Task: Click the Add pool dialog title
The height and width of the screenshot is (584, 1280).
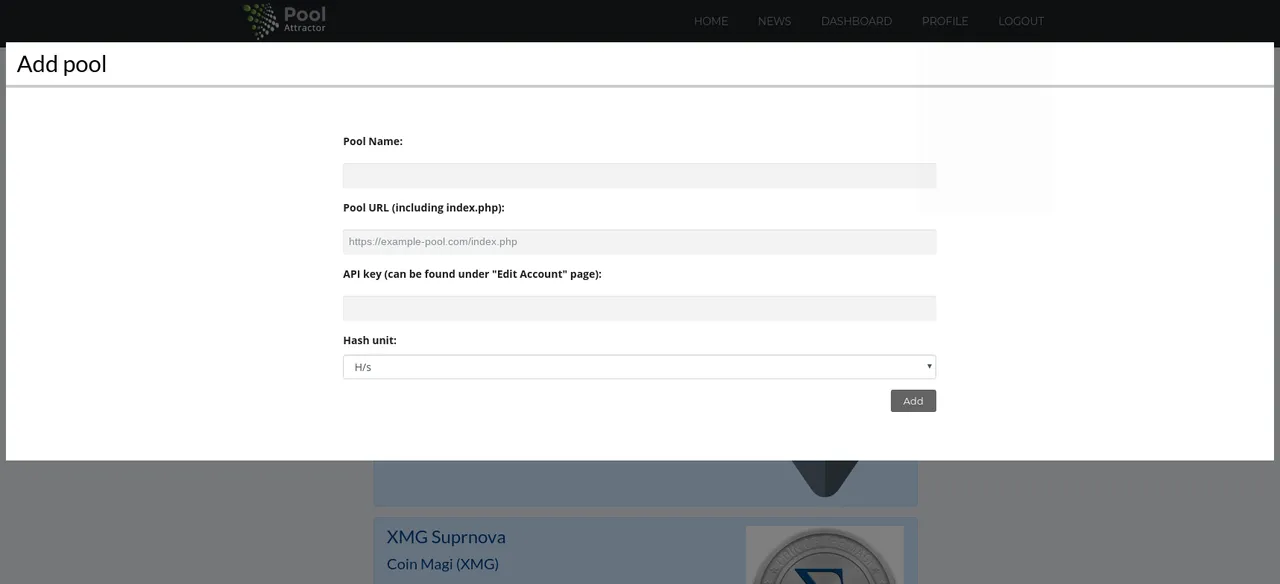Action: 62,64
